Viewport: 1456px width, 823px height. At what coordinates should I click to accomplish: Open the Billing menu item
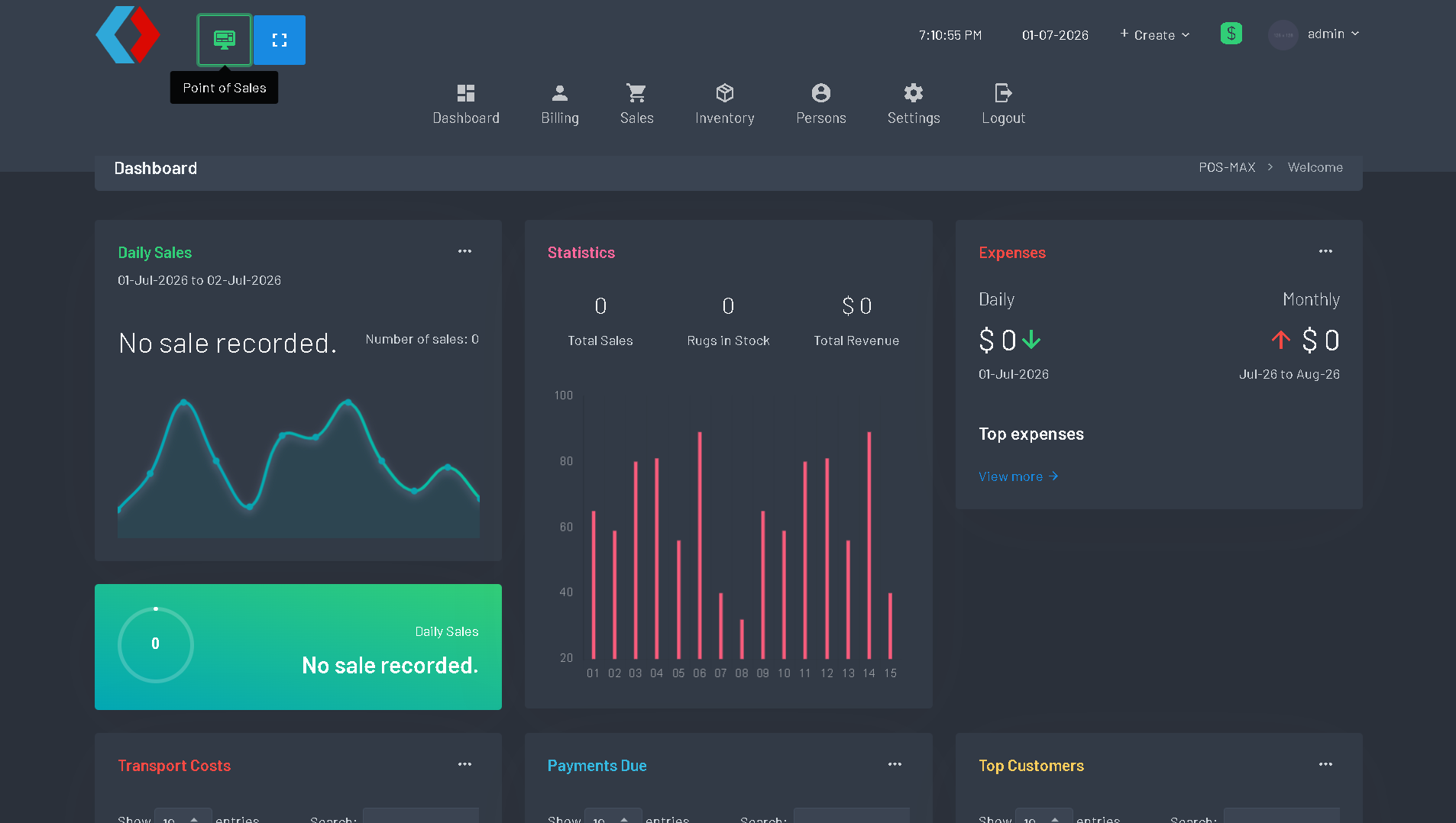pyautogui.click(x=560, y=105)
